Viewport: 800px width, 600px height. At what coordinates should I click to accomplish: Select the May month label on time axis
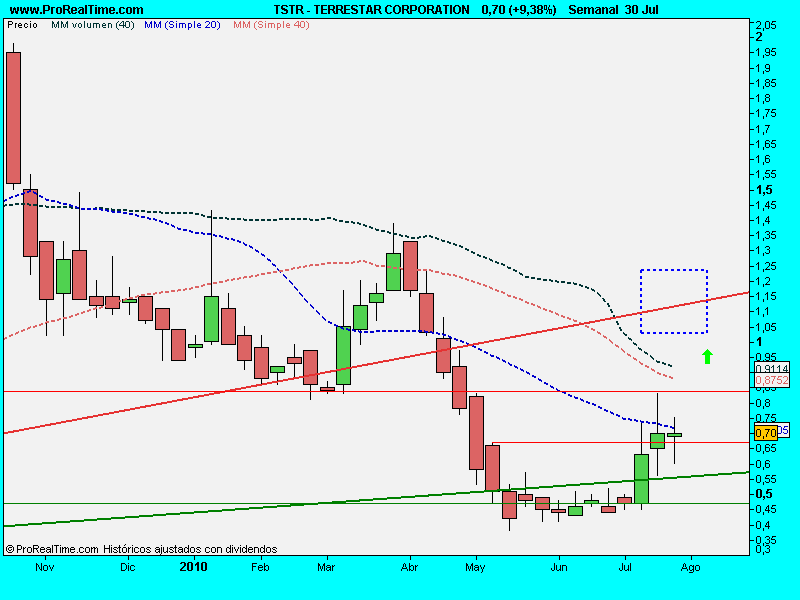pyautogui.click(x=475, y=567)
